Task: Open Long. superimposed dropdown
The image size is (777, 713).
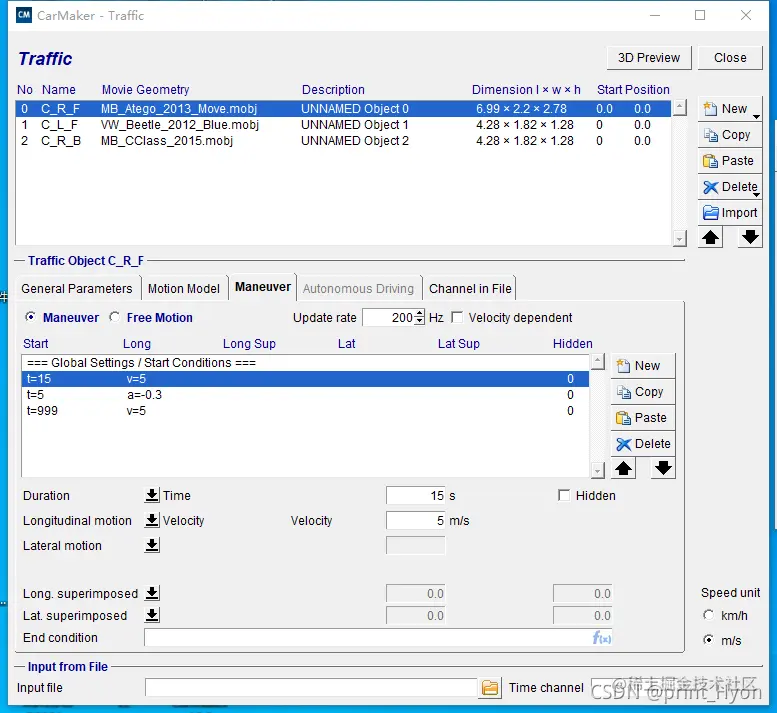Action: tap(152, 593)
